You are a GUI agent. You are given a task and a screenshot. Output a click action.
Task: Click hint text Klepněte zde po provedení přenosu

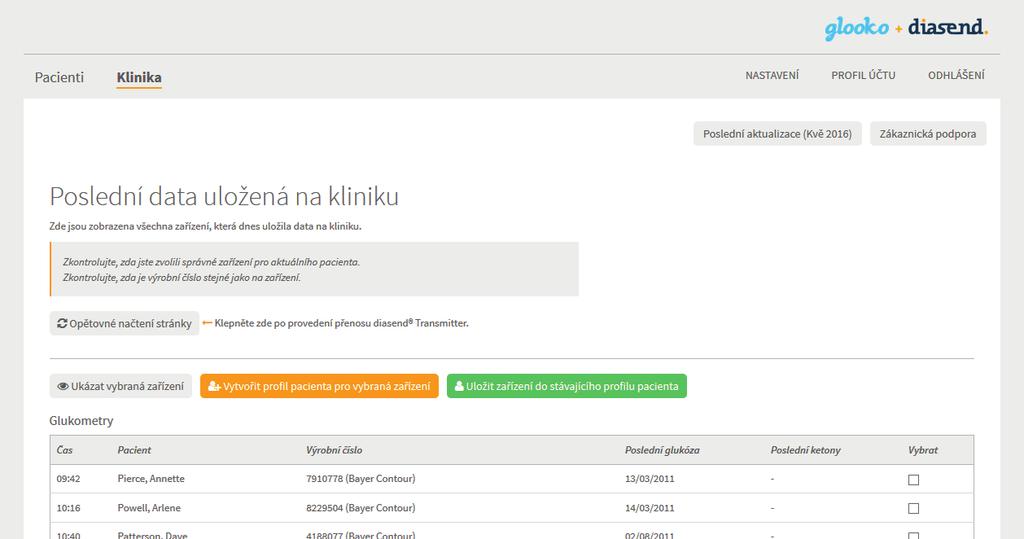(342, 323)
